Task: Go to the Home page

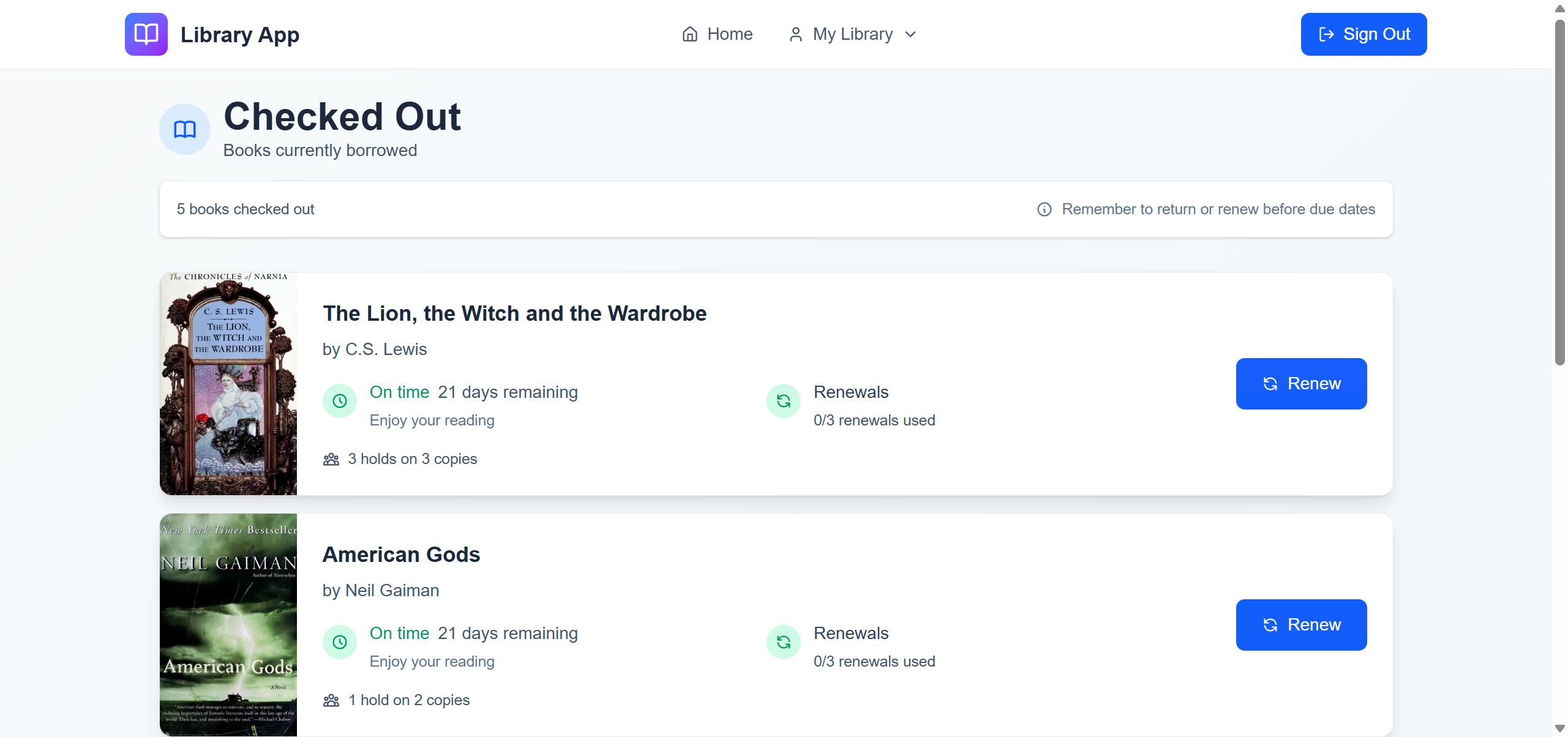Action: pyautogui.click(x=717, y=34)
